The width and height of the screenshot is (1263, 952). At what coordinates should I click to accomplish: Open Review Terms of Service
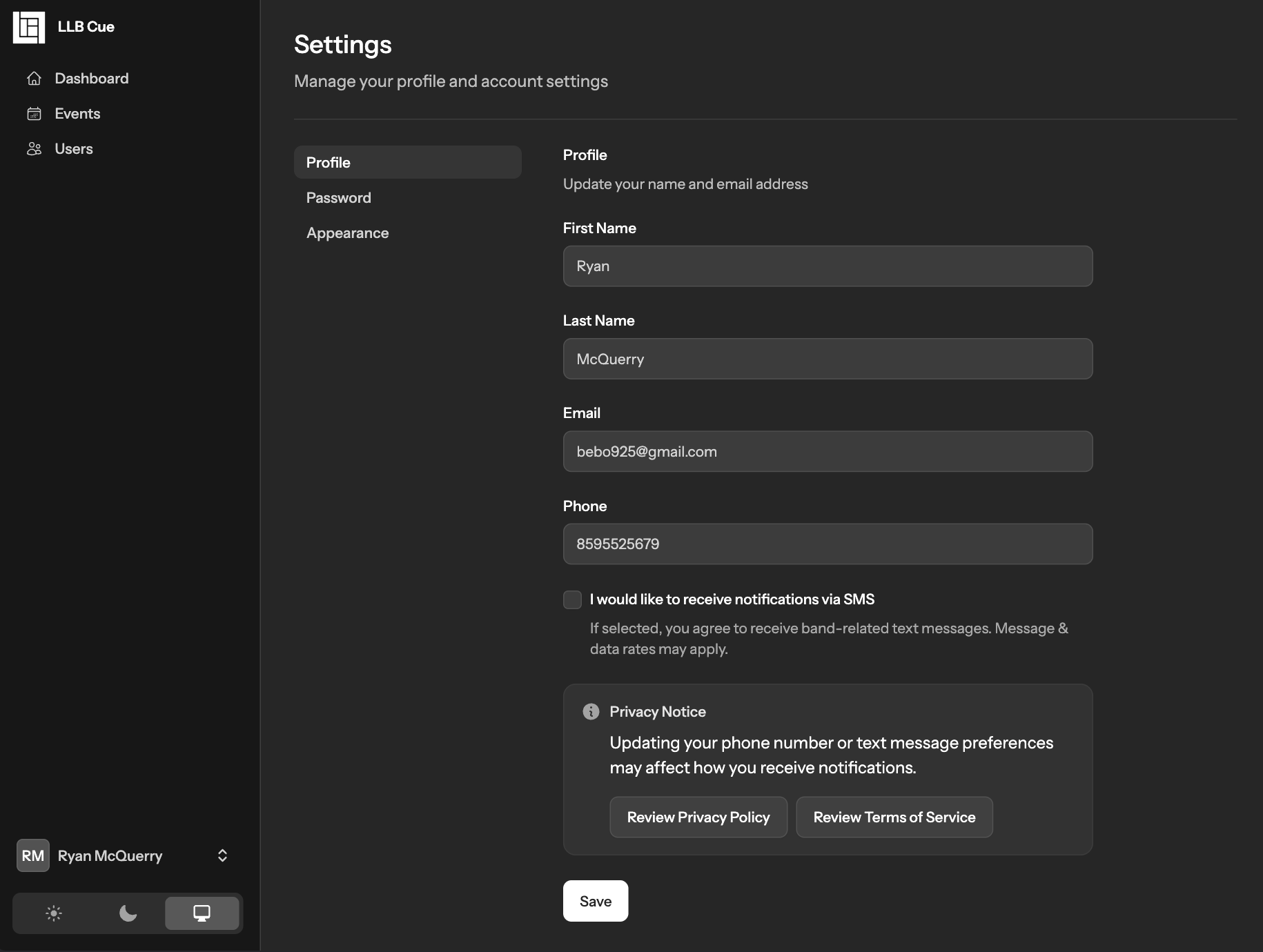coord(894,817)
